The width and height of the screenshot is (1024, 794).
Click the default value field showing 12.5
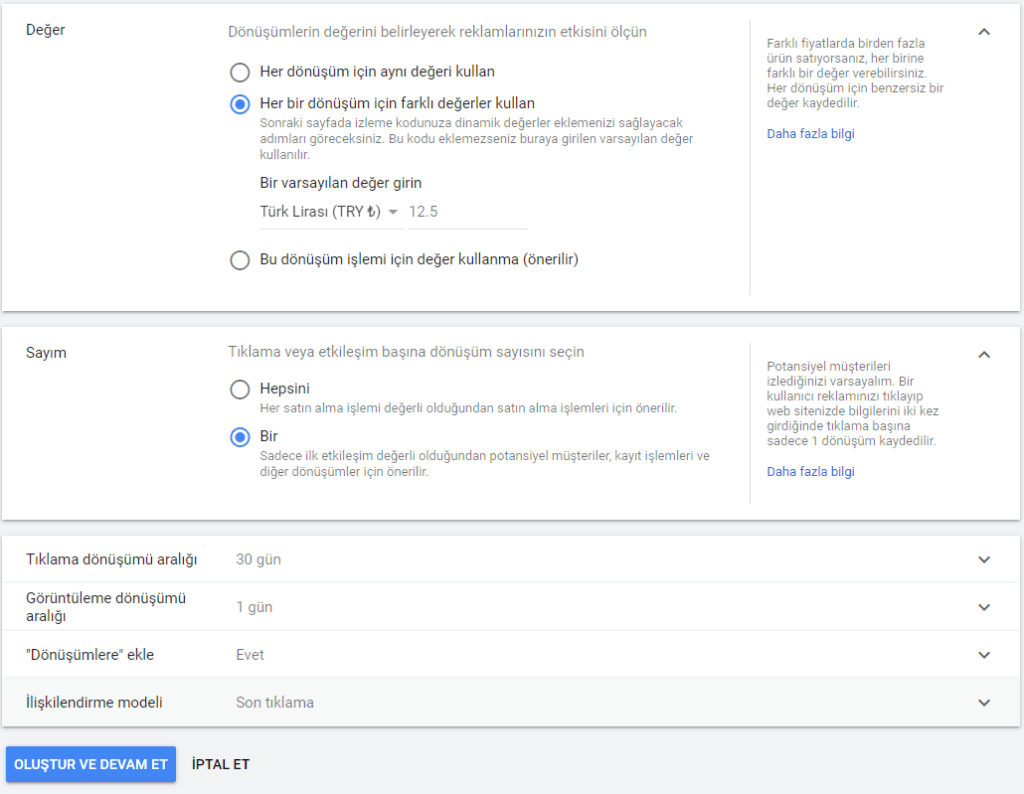[468, 212]
